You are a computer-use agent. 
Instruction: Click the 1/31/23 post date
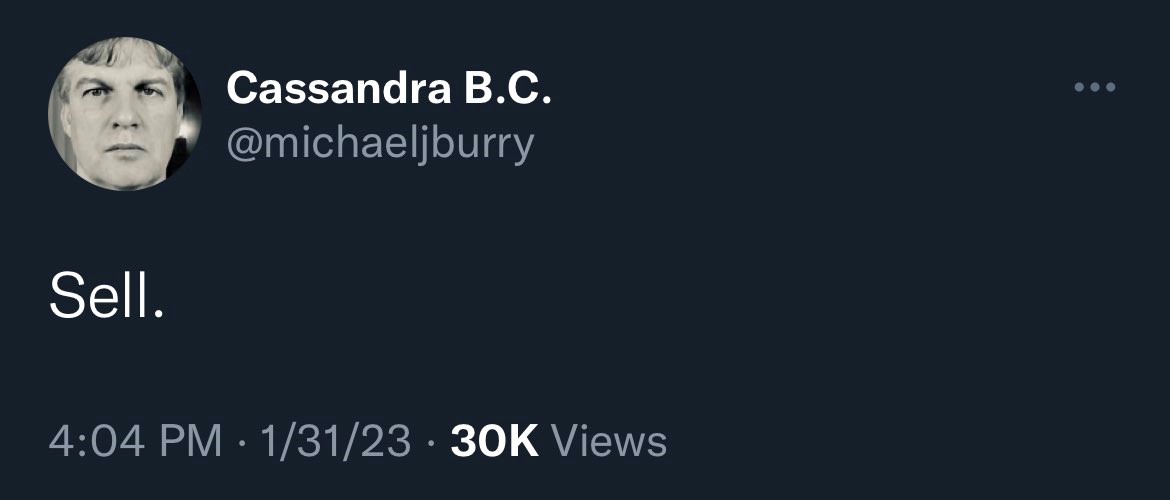coord(335,441)
